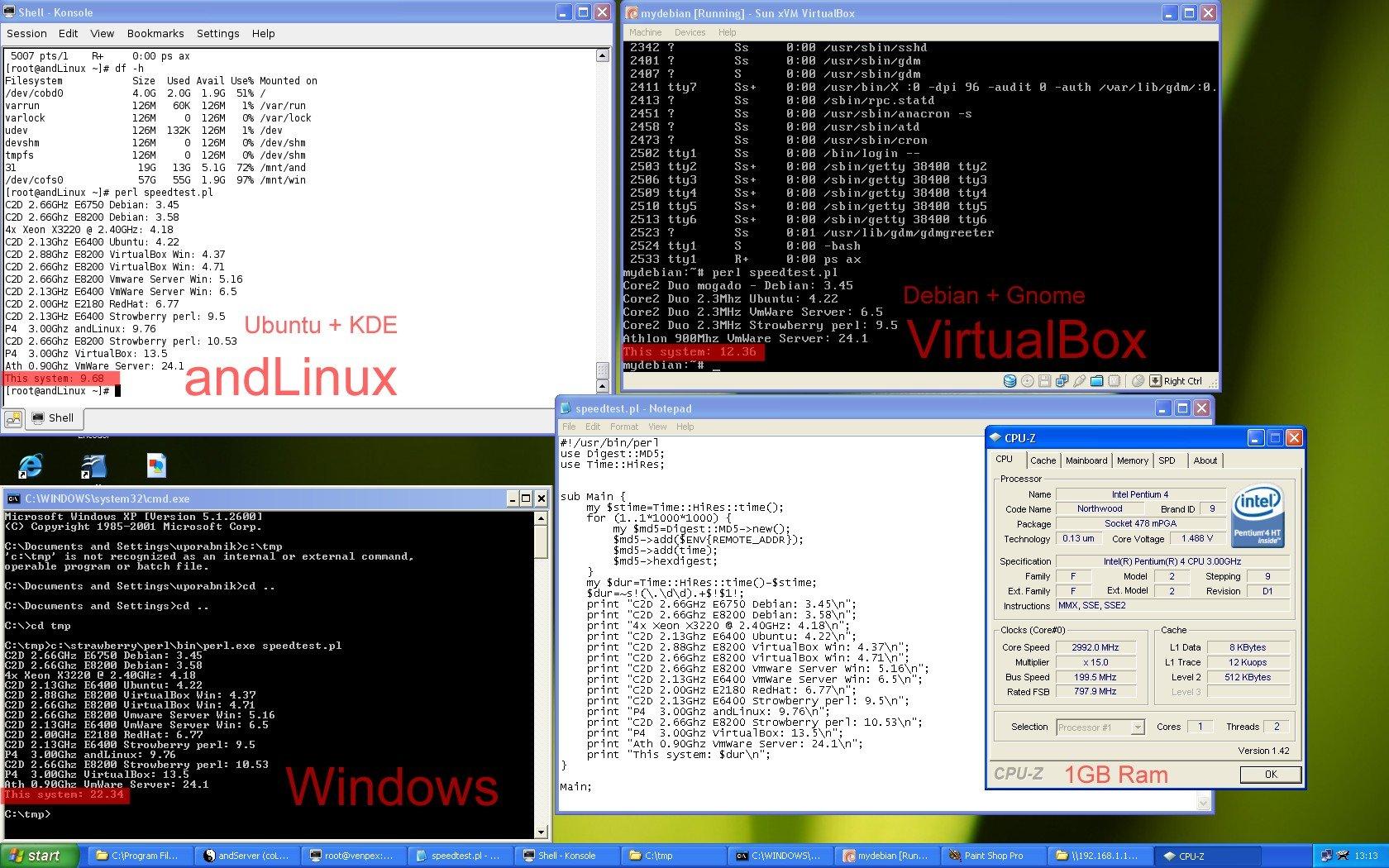The width and height of the screenshot is (1389, 868).
Task: Click the network tray icon
Action: [x=1326, y=856]
